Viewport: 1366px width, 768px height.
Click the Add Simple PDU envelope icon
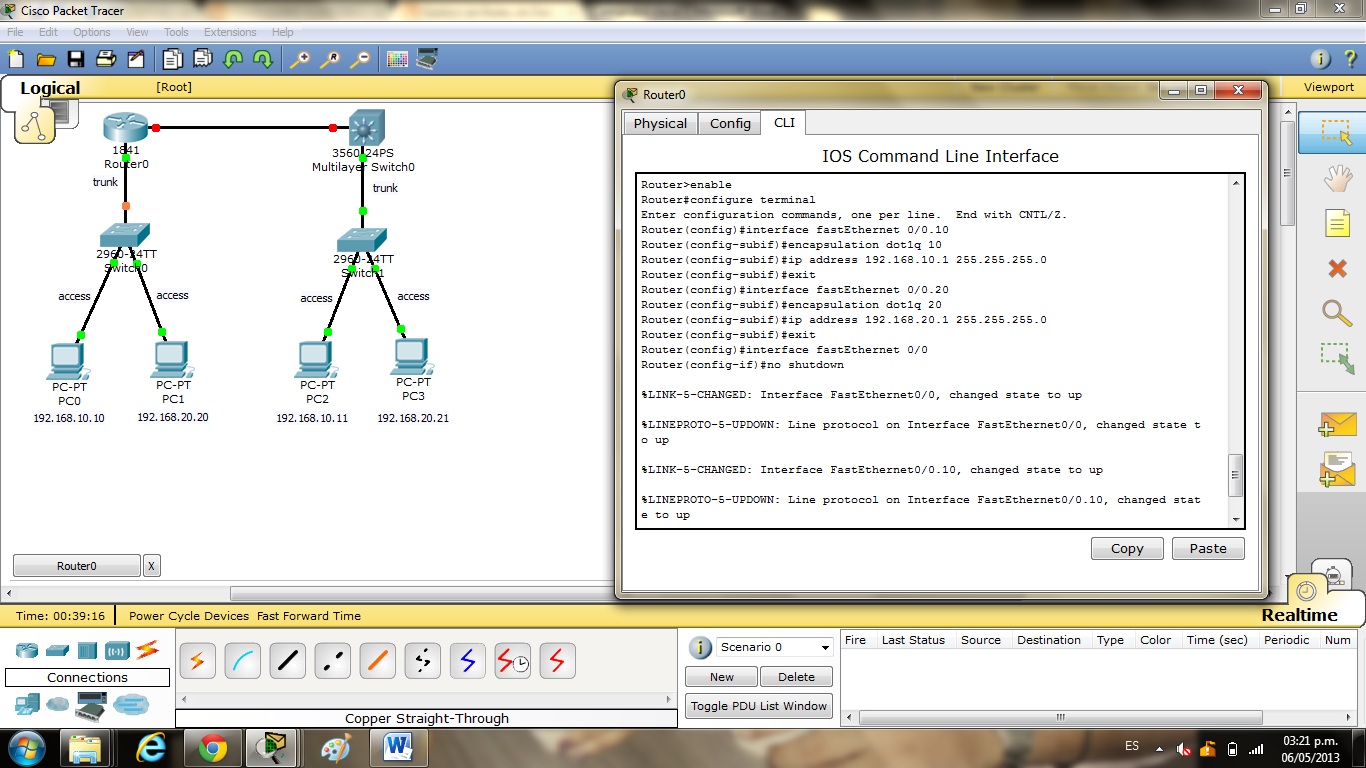point(1337,424)
